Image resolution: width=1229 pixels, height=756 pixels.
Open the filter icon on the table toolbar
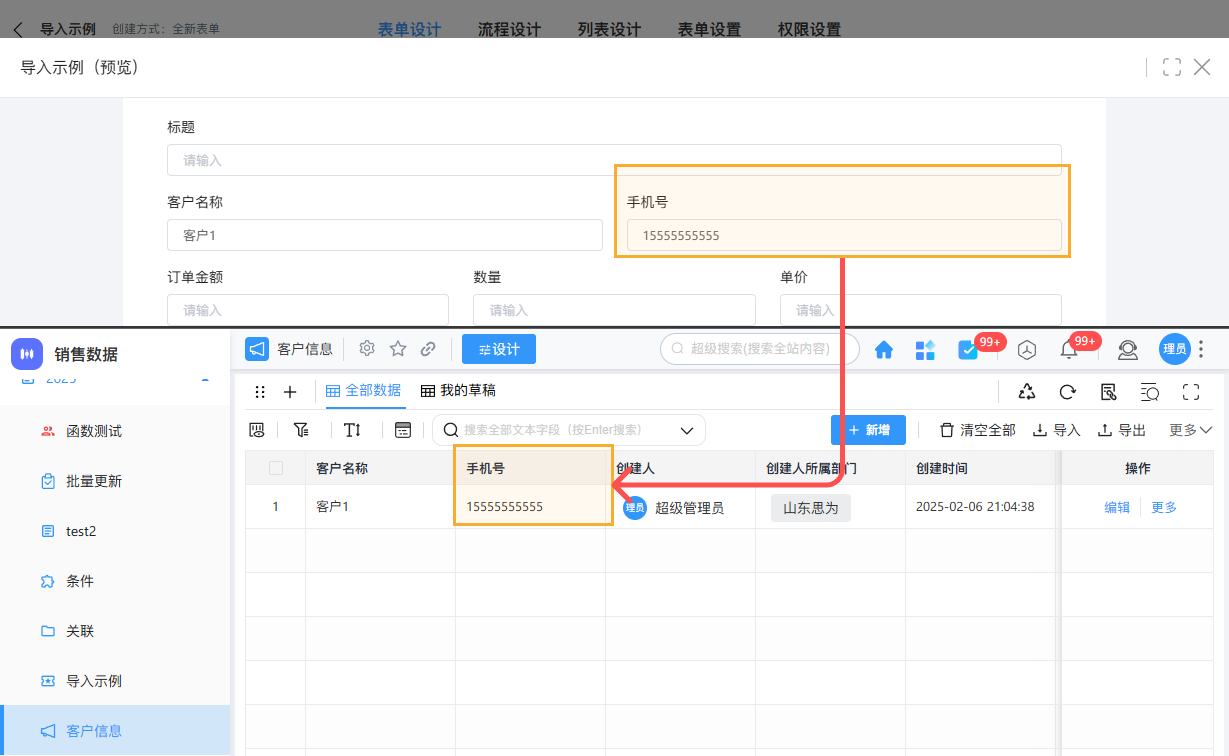(301, 429)
